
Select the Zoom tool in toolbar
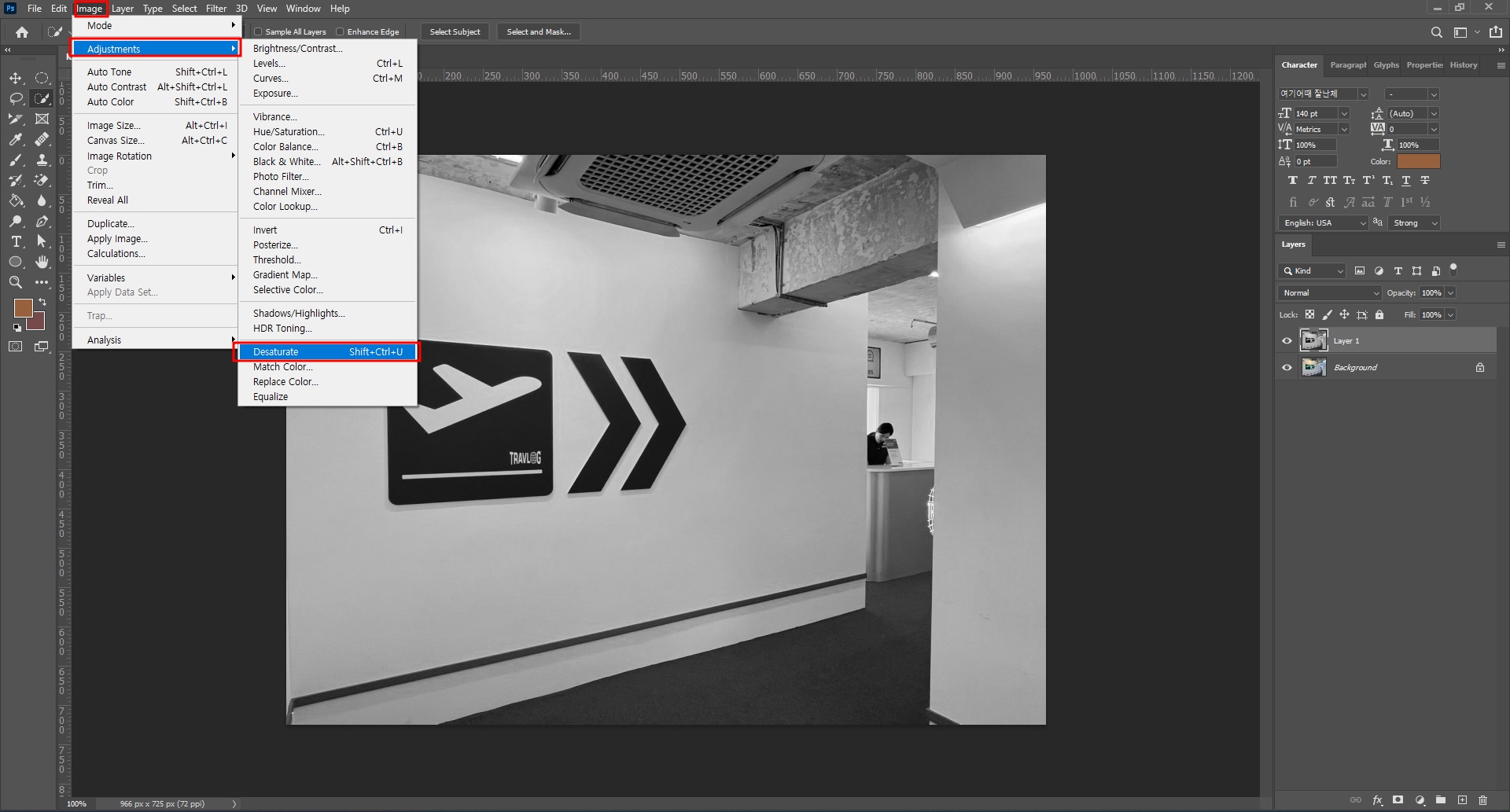click(16, 282)
